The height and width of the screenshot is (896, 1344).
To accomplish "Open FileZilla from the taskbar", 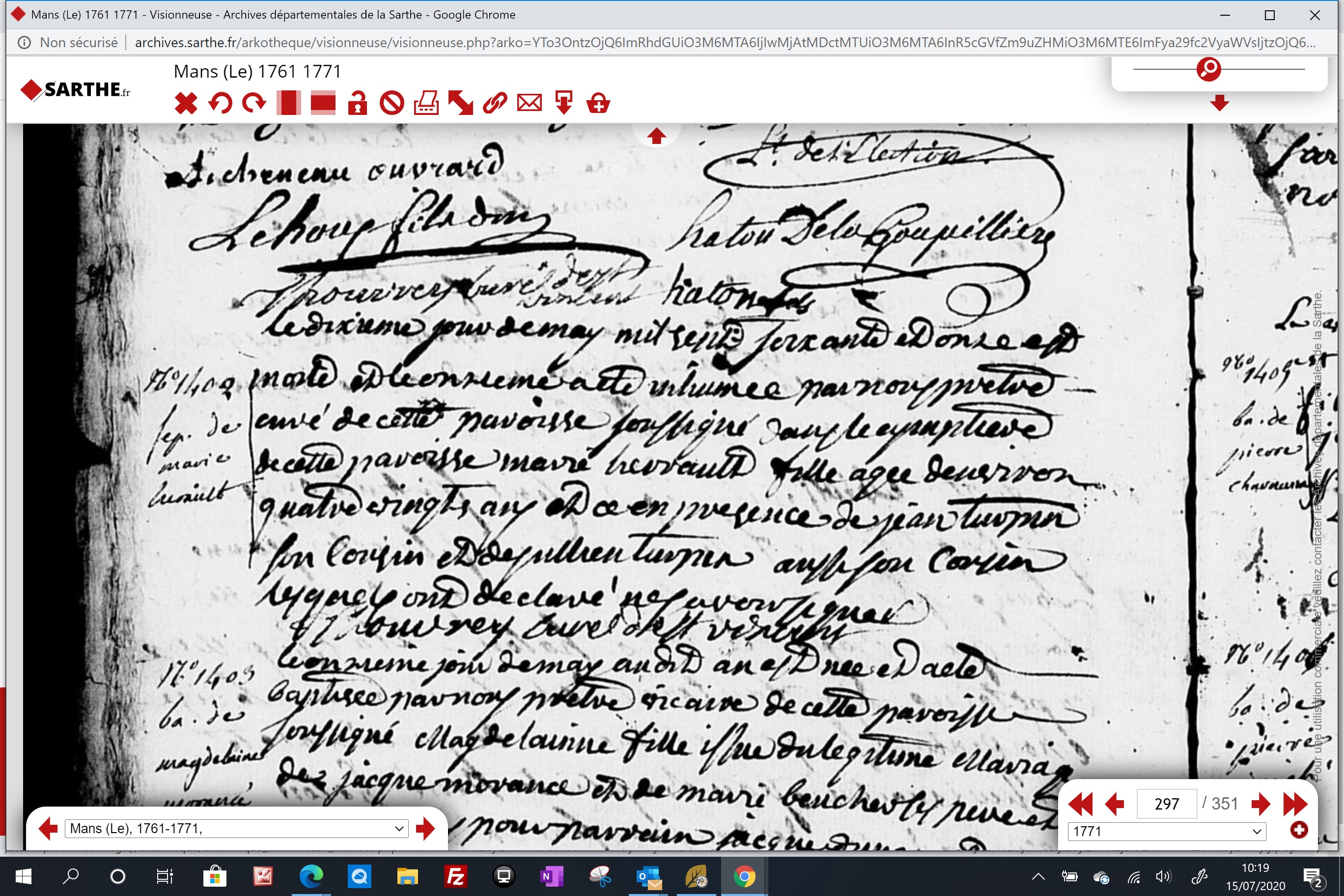I will click(455, 876).
